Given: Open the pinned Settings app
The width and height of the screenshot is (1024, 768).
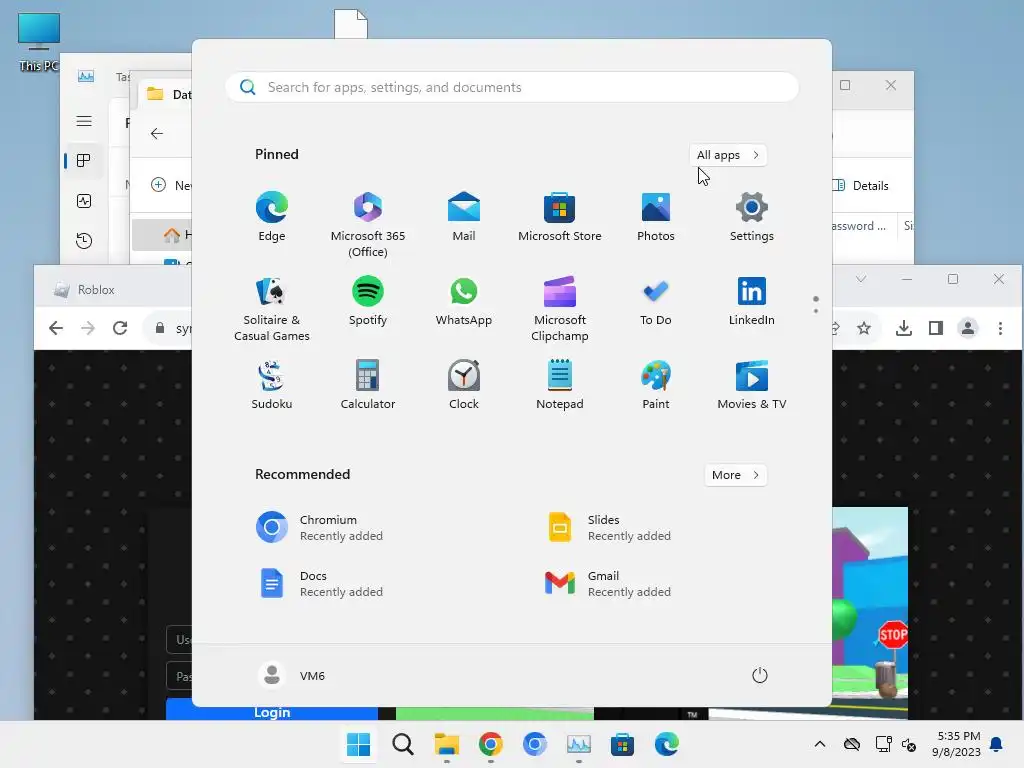Looking at the screenshot, I should tap(752, 217).
